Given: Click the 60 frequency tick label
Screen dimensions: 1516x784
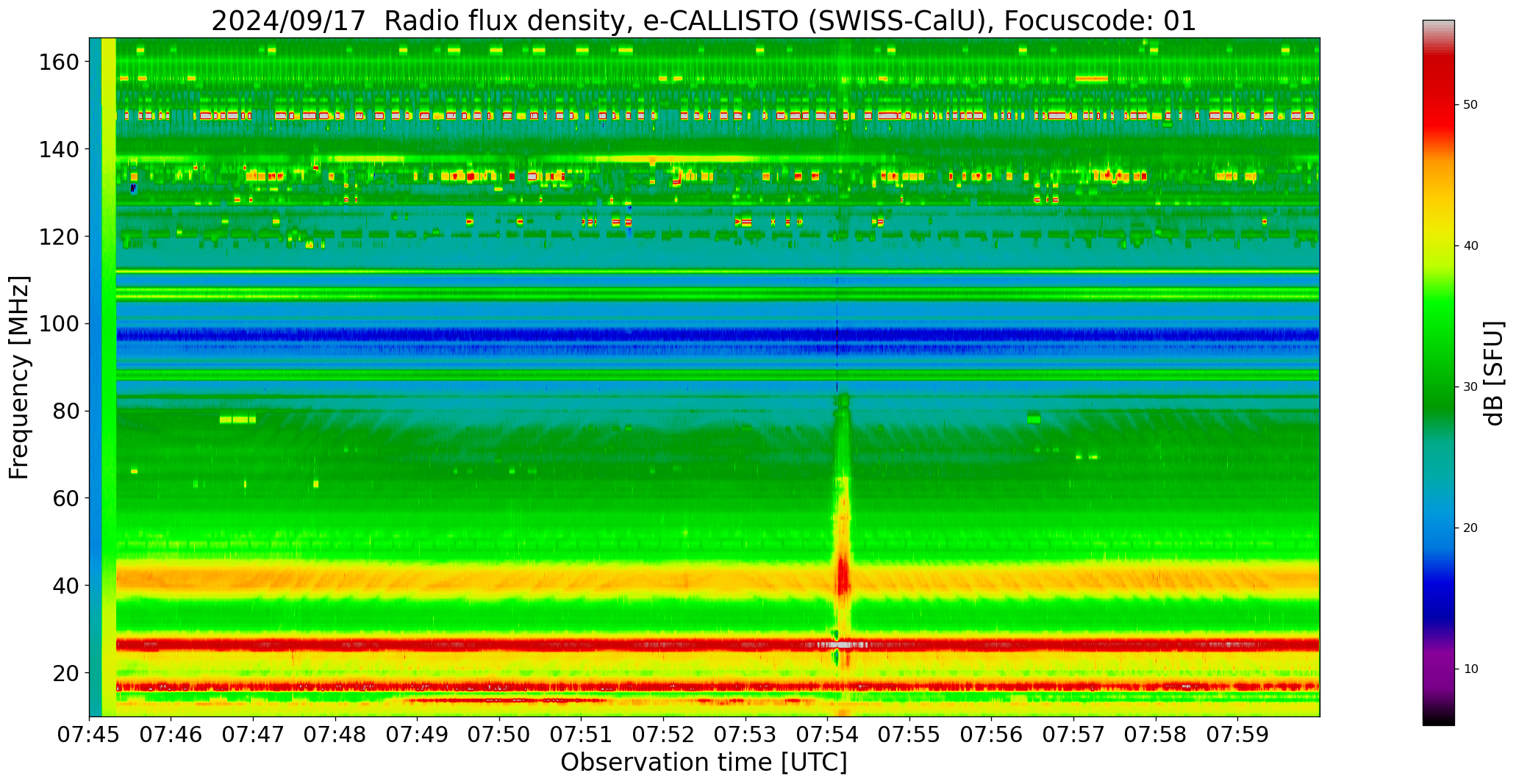Looking at the screenshot, I should click(x=66, y=498).
